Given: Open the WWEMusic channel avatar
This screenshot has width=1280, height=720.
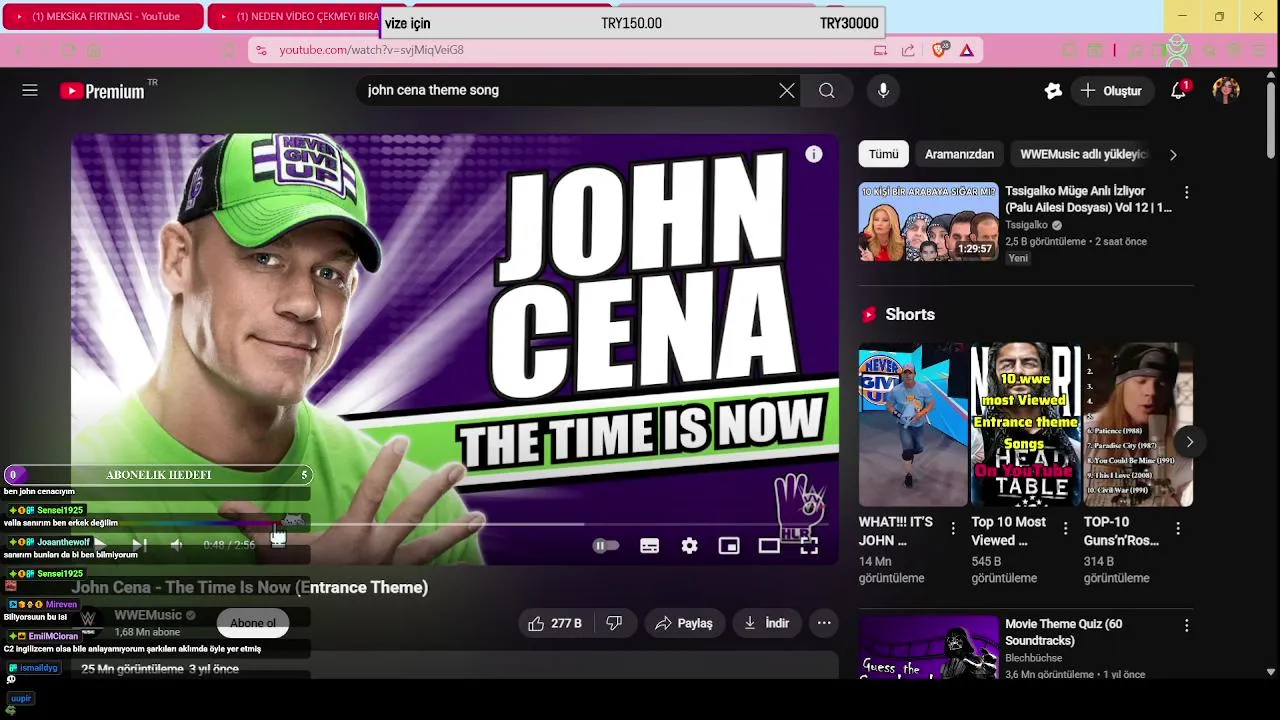Looking at the screenshot, I should click(88, 622).
